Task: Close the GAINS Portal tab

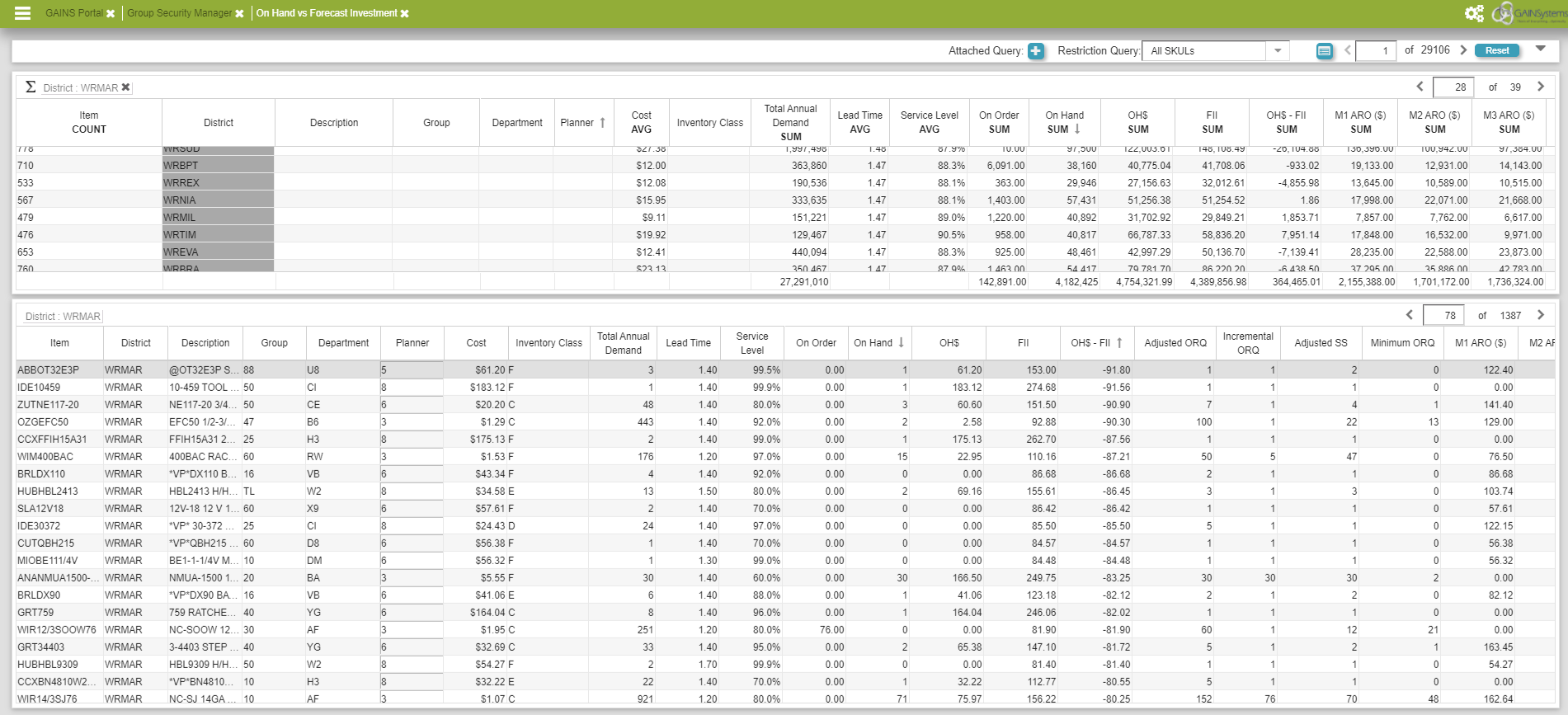Action: [111, 14]
